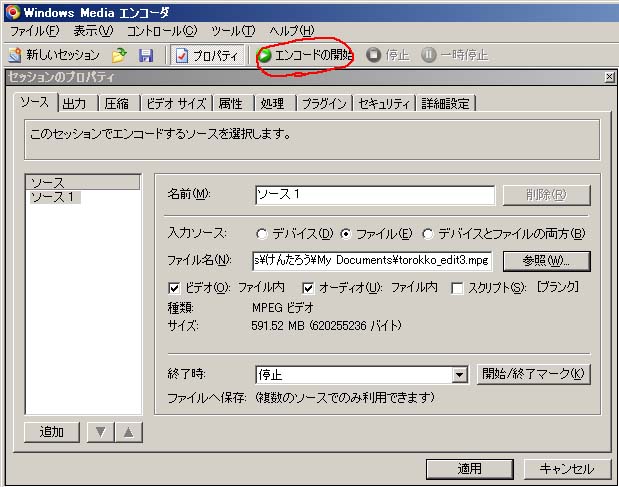Switch to the 属性 tab
Image resolution: width=619 pixels, height=487 pixels.
pyautogui.click(x=233, y=104)
